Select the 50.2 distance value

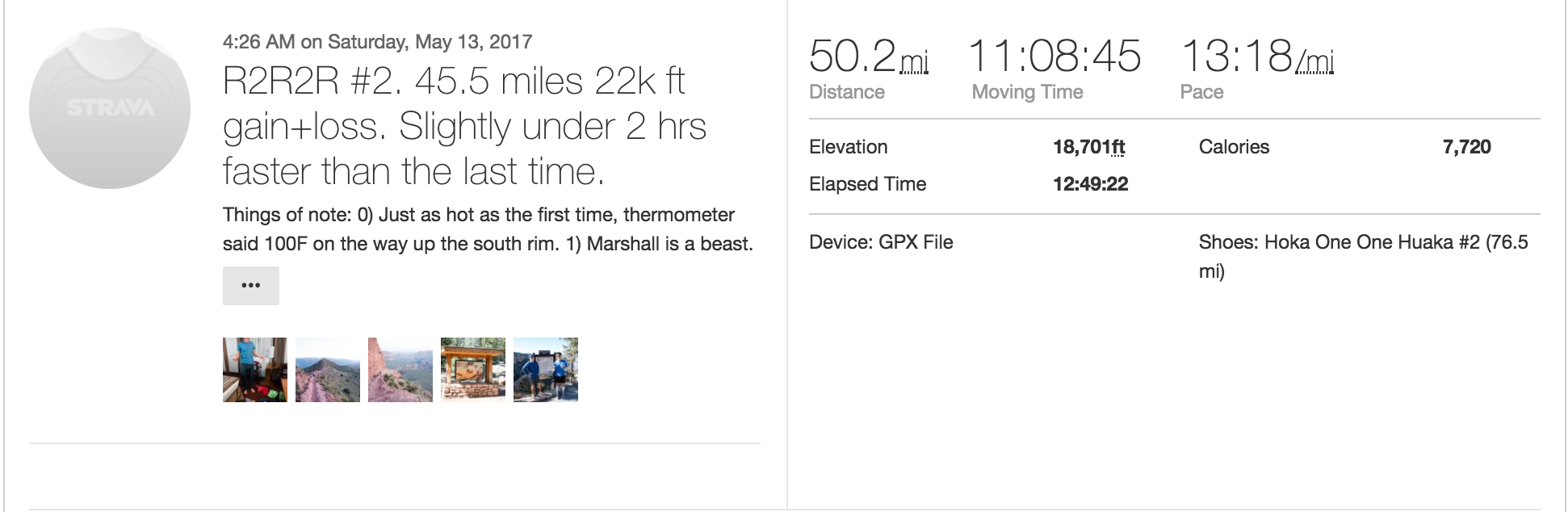point(852,57)
